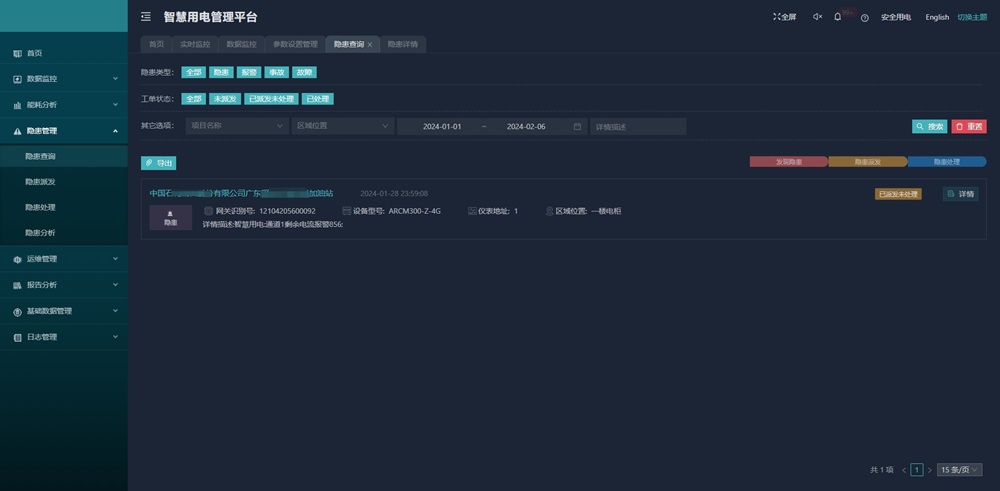The width and height of the screenshot is (1000, 491).
Task: Open the 15 条/页 page size dropdown
Action: click(x=960, y=469)
